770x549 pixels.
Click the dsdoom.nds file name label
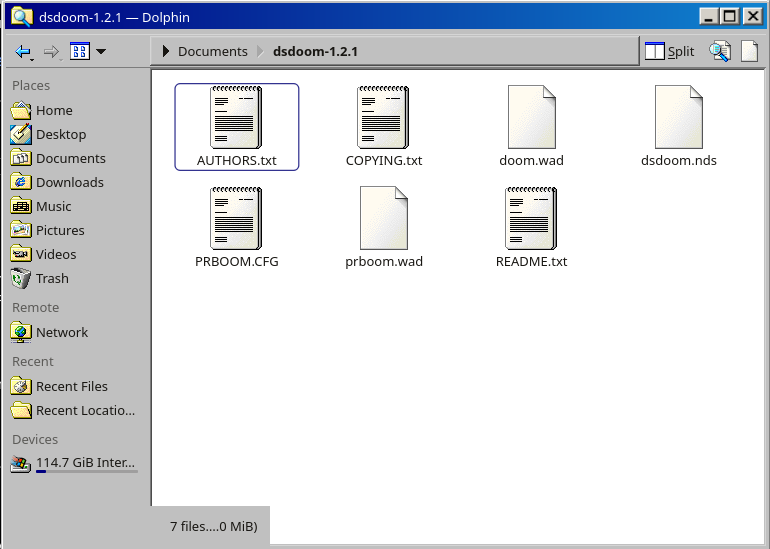[x=679, y=161]
